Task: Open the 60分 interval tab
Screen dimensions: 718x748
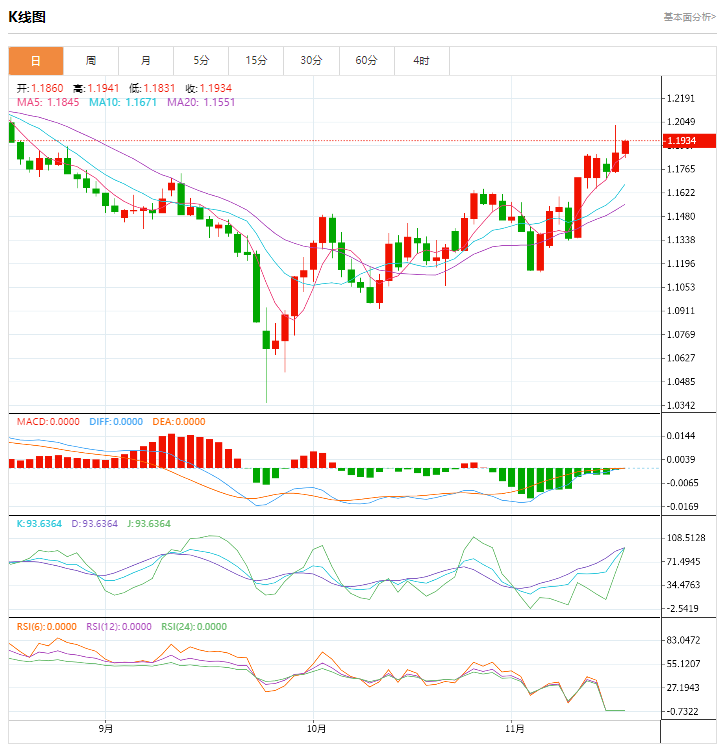Action: tap(367, 61)
